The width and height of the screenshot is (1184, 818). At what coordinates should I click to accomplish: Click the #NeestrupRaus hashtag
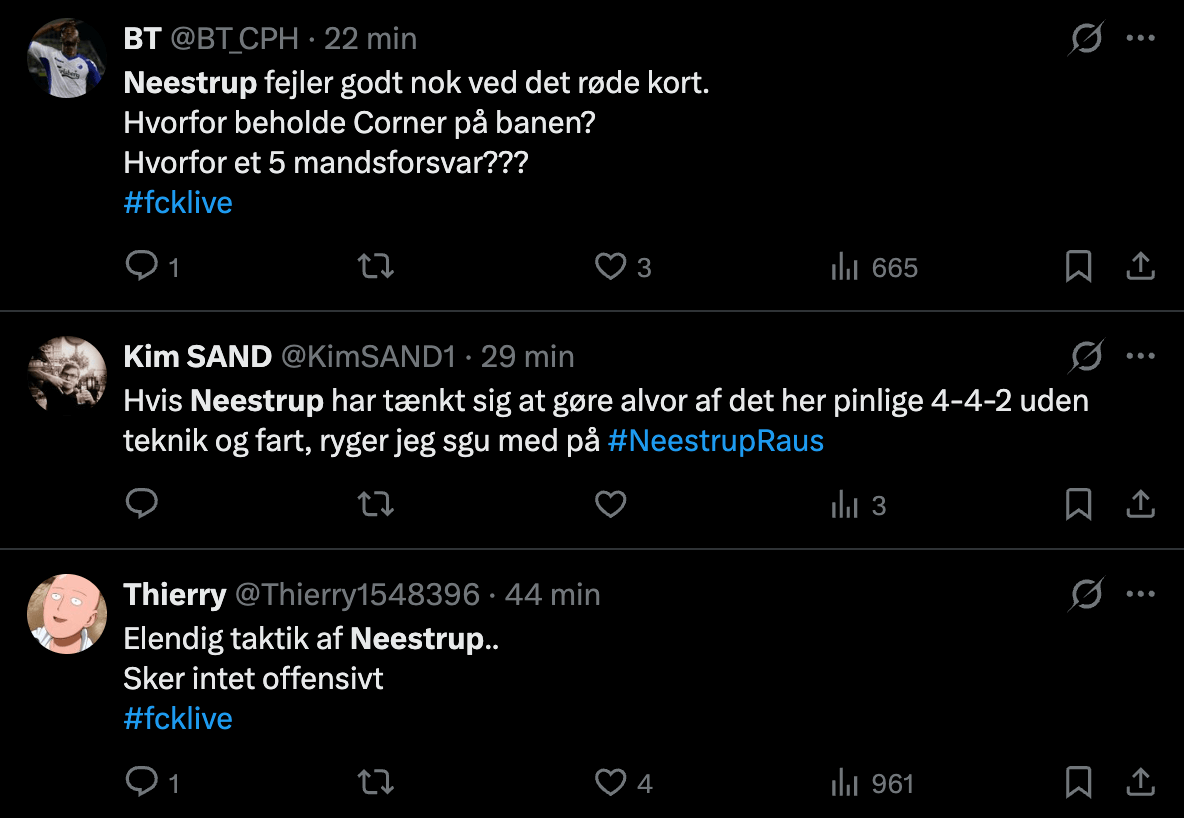[715, 441]
